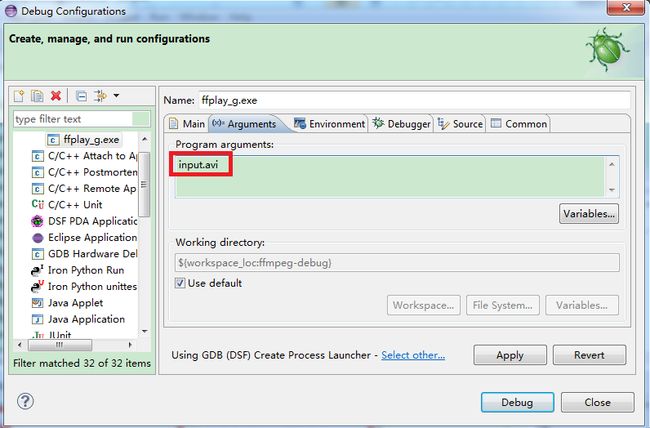Collapse all configurations in tree

tap(82, 96)
